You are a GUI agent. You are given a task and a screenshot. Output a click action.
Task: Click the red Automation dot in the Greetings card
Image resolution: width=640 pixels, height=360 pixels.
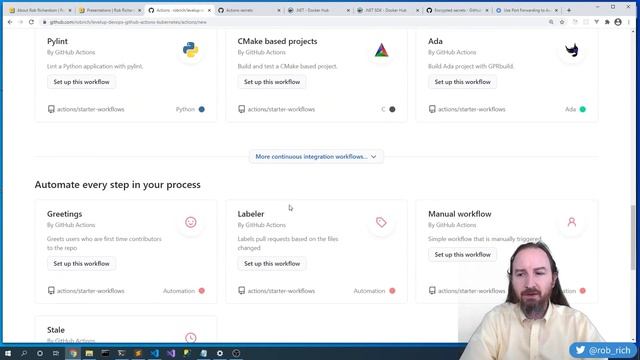click(202, 291)
